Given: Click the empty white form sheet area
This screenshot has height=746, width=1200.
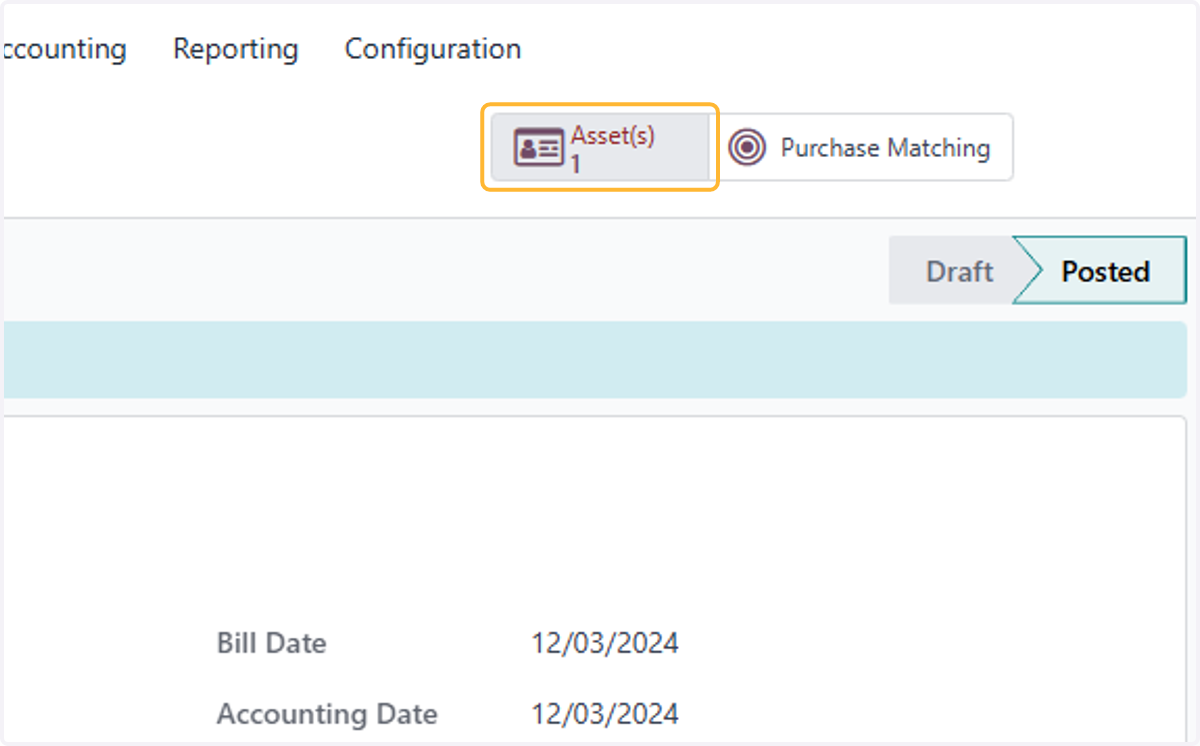Looking at the screenshot, I should (594, 520).
